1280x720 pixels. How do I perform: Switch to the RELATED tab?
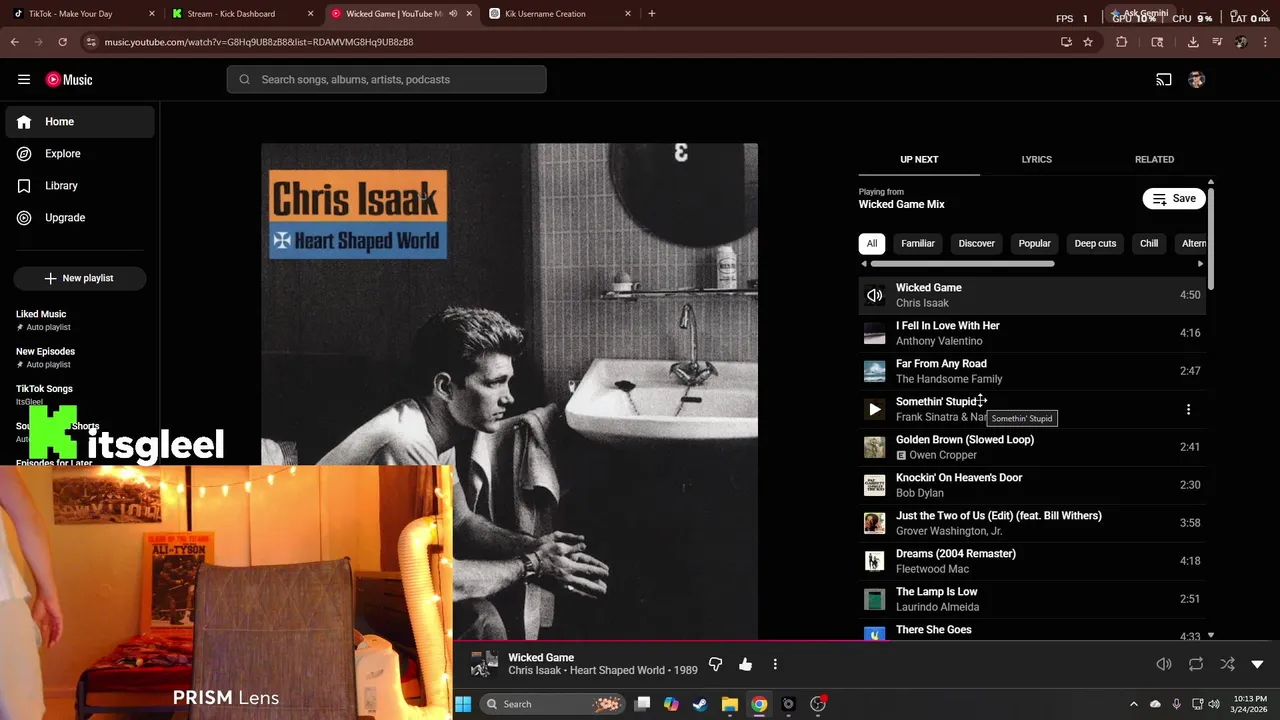[1154, 159]
